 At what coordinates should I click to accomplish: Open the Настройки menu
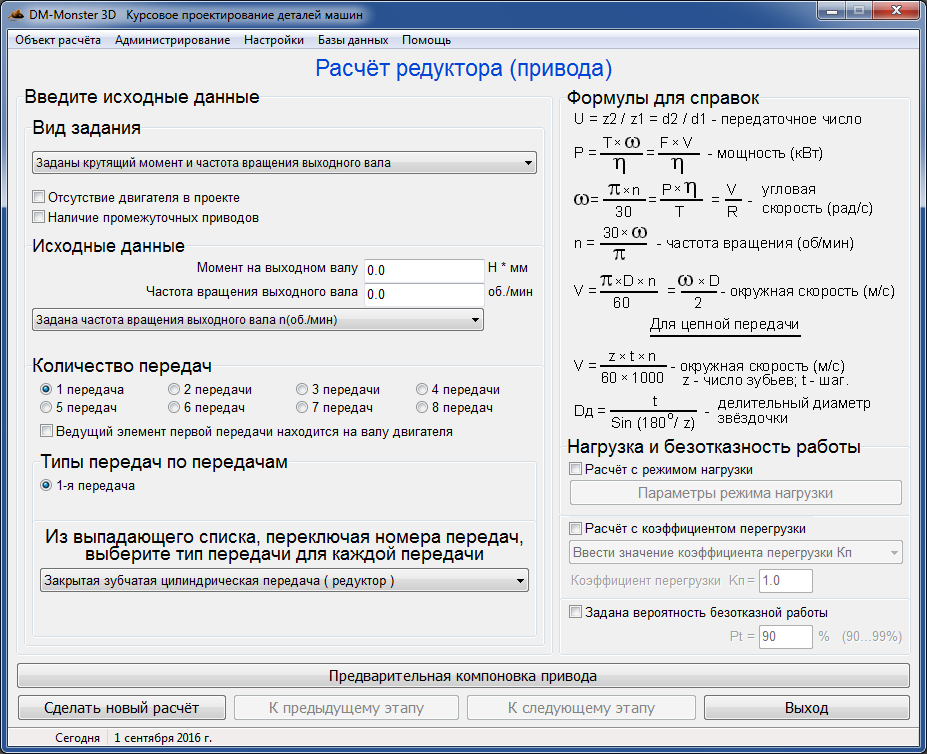click(x=274, y=40)
